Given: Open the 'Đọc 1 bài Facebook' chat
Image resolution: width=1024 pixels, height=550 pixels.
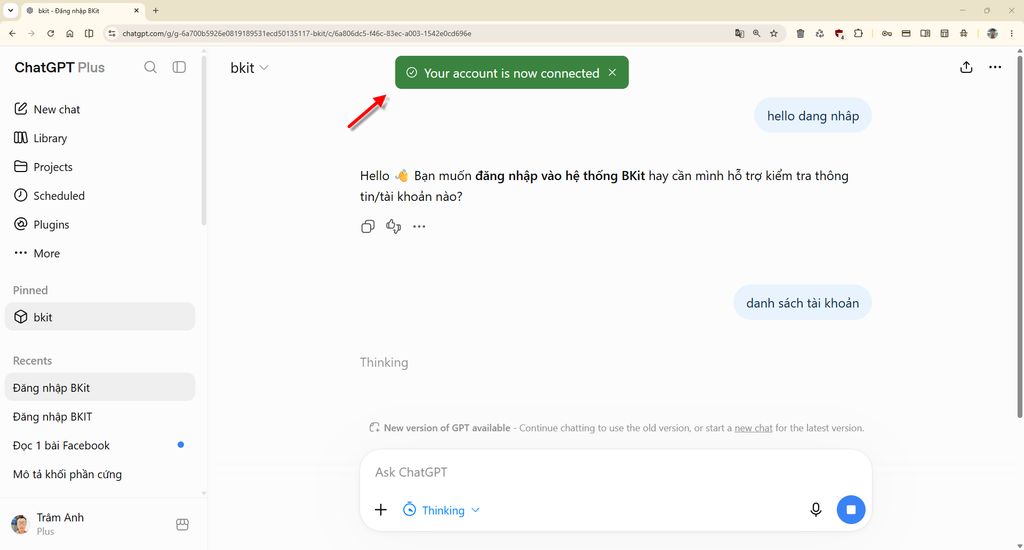Looking at the screenshot, I should tap(100, 445).
